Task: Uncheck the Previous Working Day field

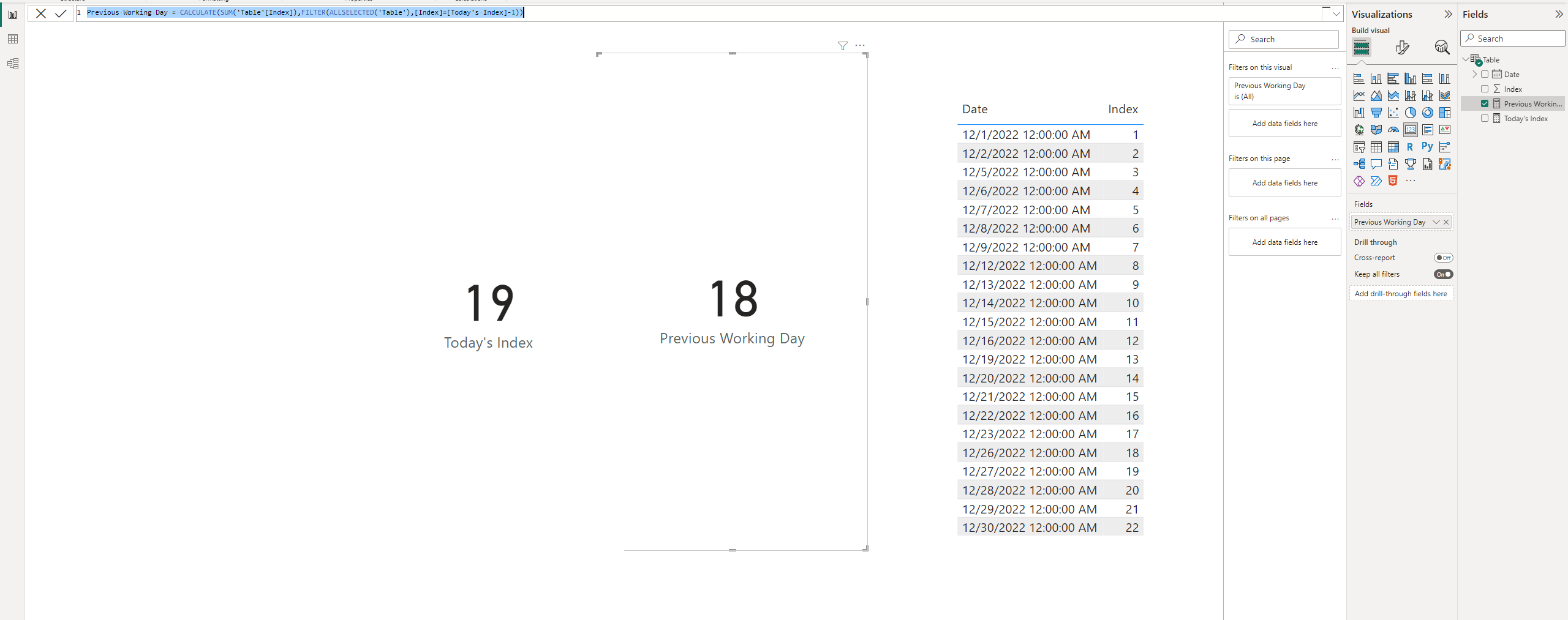Action: 1485,103
